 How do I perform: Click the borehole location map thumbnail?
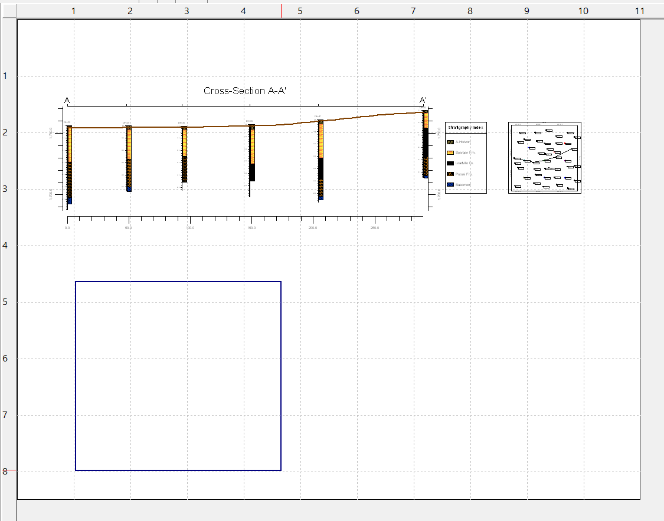[x=545, y=158]
